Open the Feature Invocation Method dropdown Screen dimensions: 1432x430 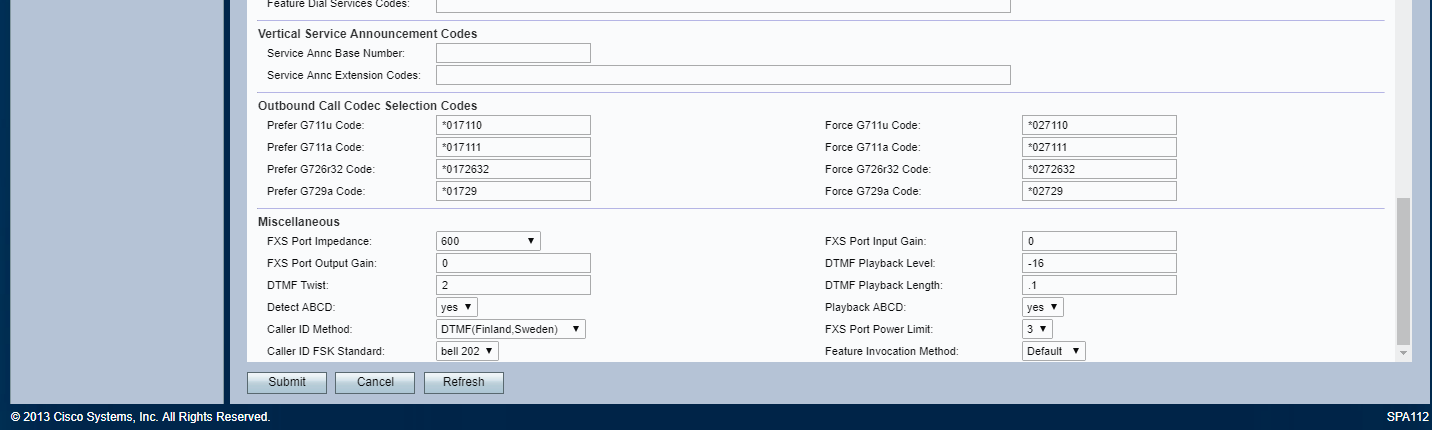tap(1054, 351)
